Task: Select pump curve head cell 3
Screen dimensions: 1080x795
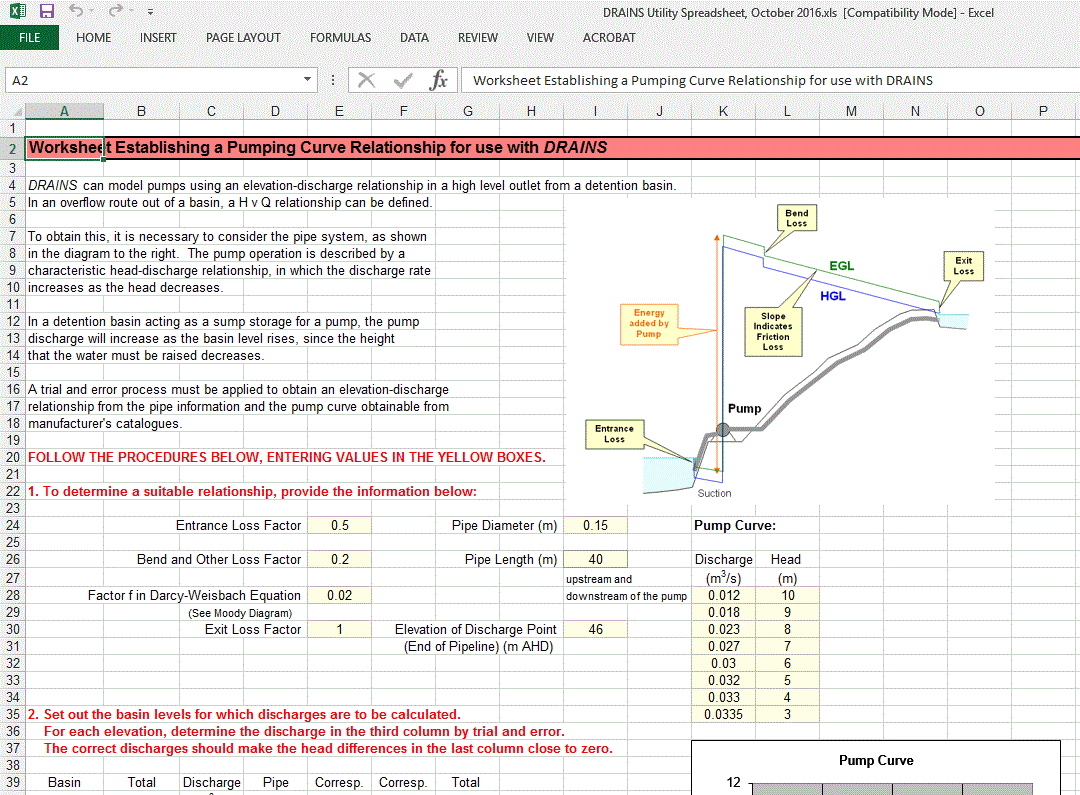Action: [787, 714]
